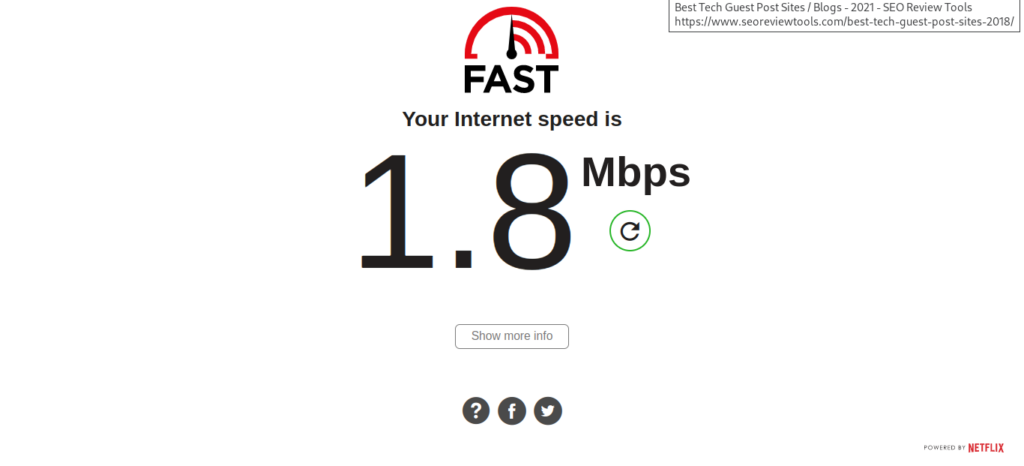Click the black needle in the speedometer logo
Viewport: 1024px width, 466px height.
[511, 38]
